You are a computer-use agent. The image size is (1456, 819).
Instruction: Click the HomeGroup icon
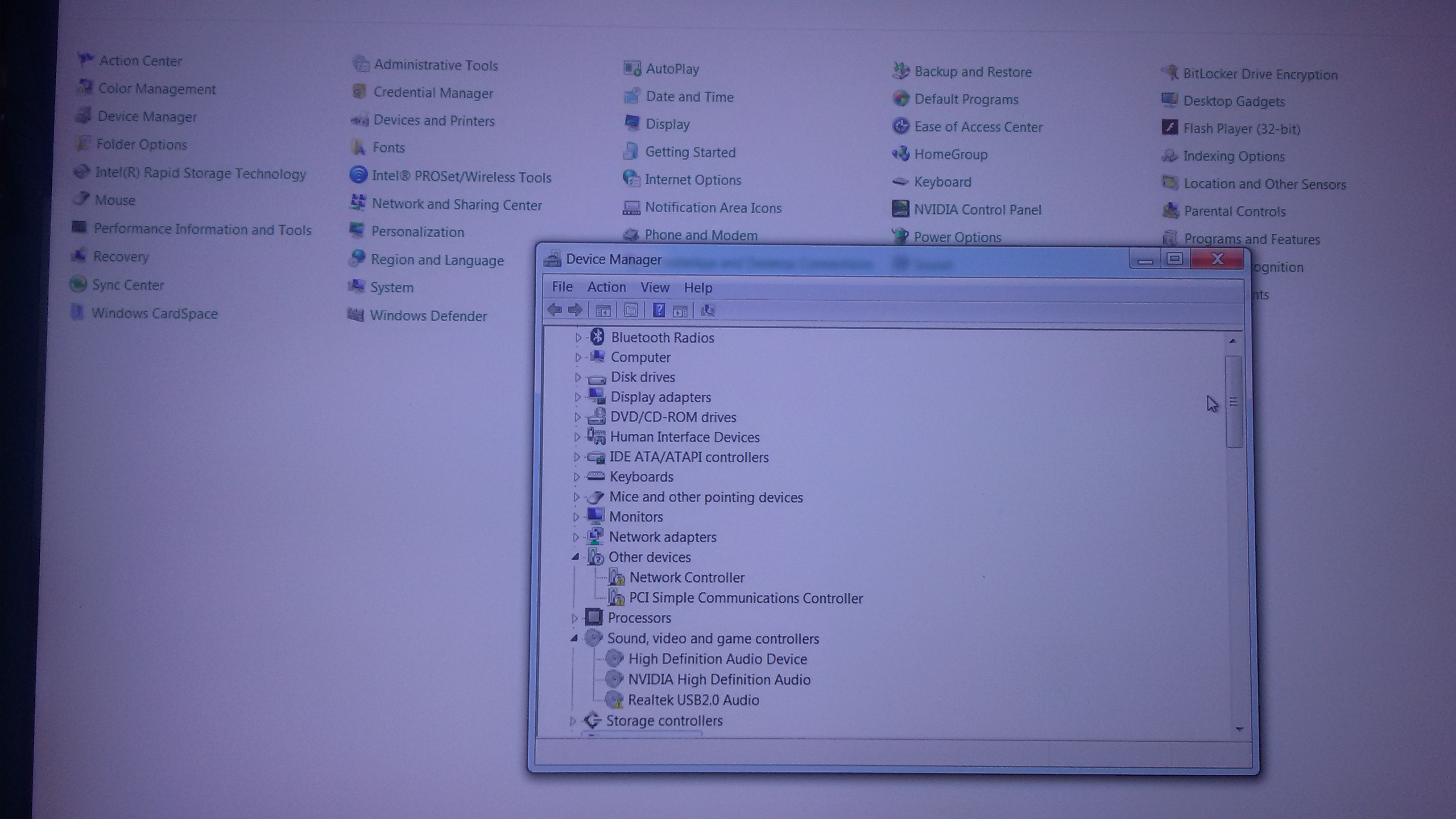point(900,154)
